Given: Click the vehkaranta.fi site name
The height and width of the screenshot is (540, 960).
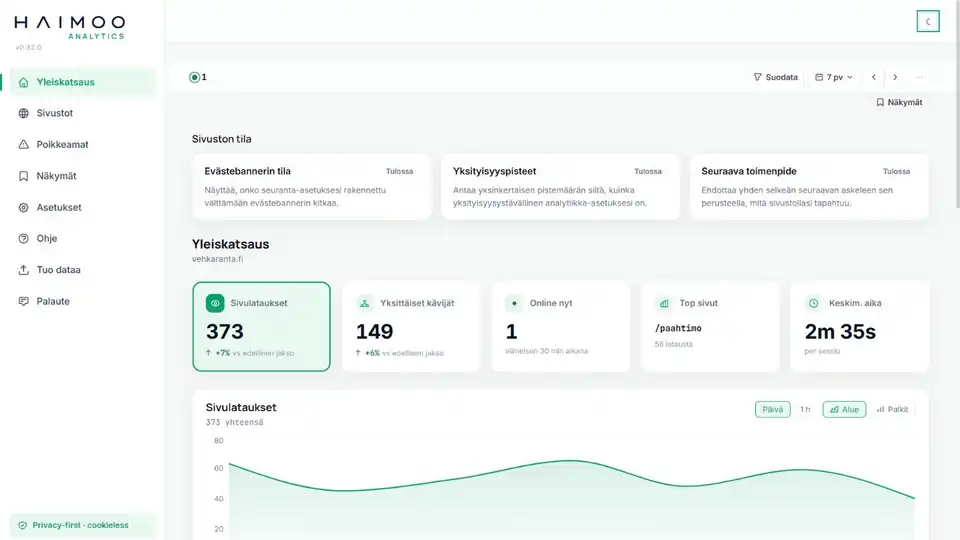Looking at the screenshot, I should pyautogui.click(x=217, y=259).
